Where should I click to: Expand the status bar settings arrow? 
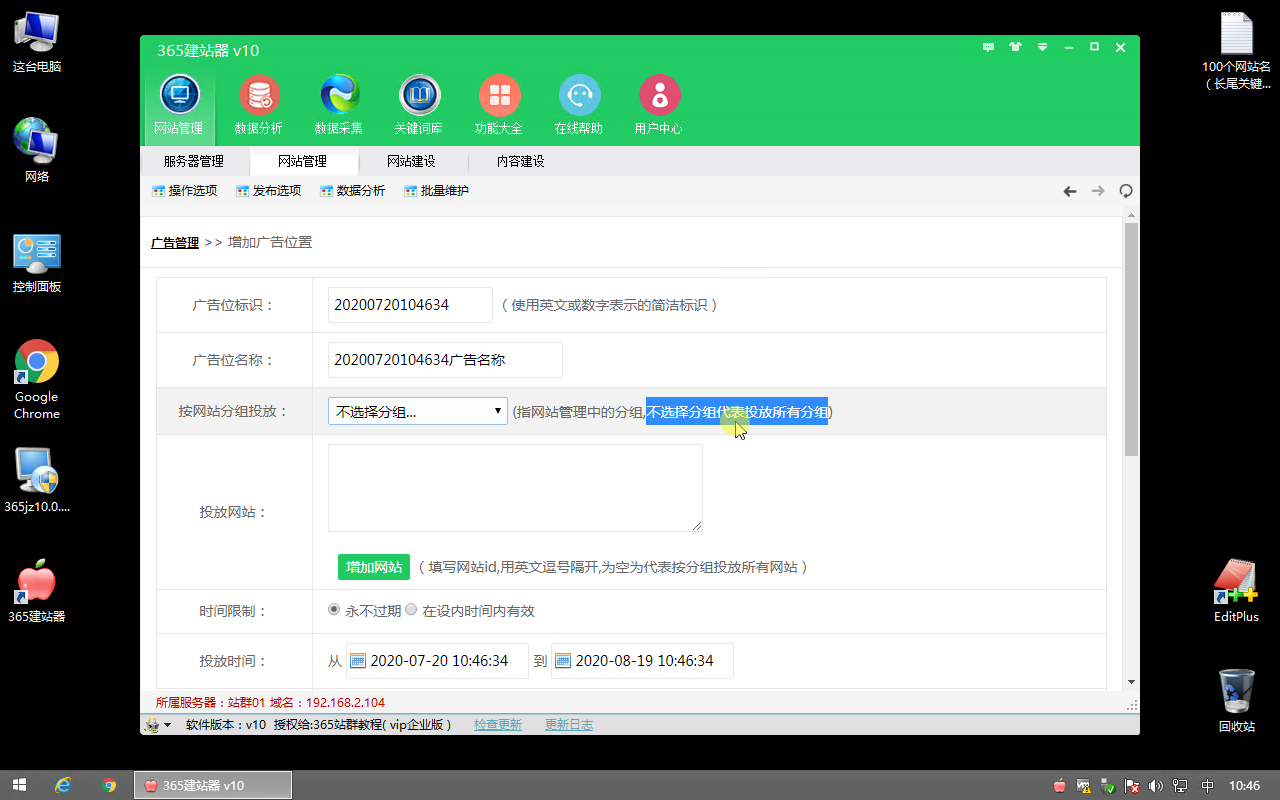[x=167, y=725]
